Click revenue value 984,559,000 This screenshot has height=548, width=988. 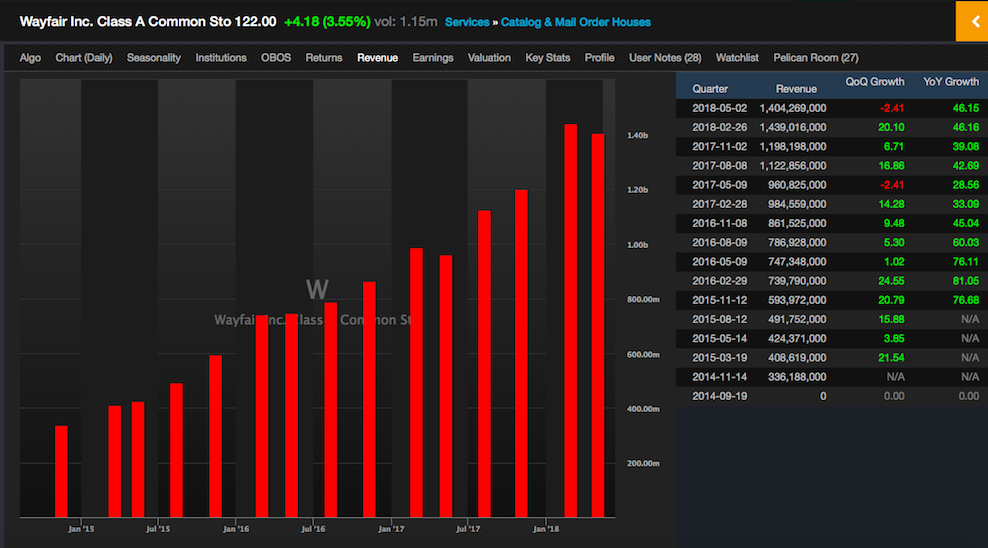click(797, 204)
